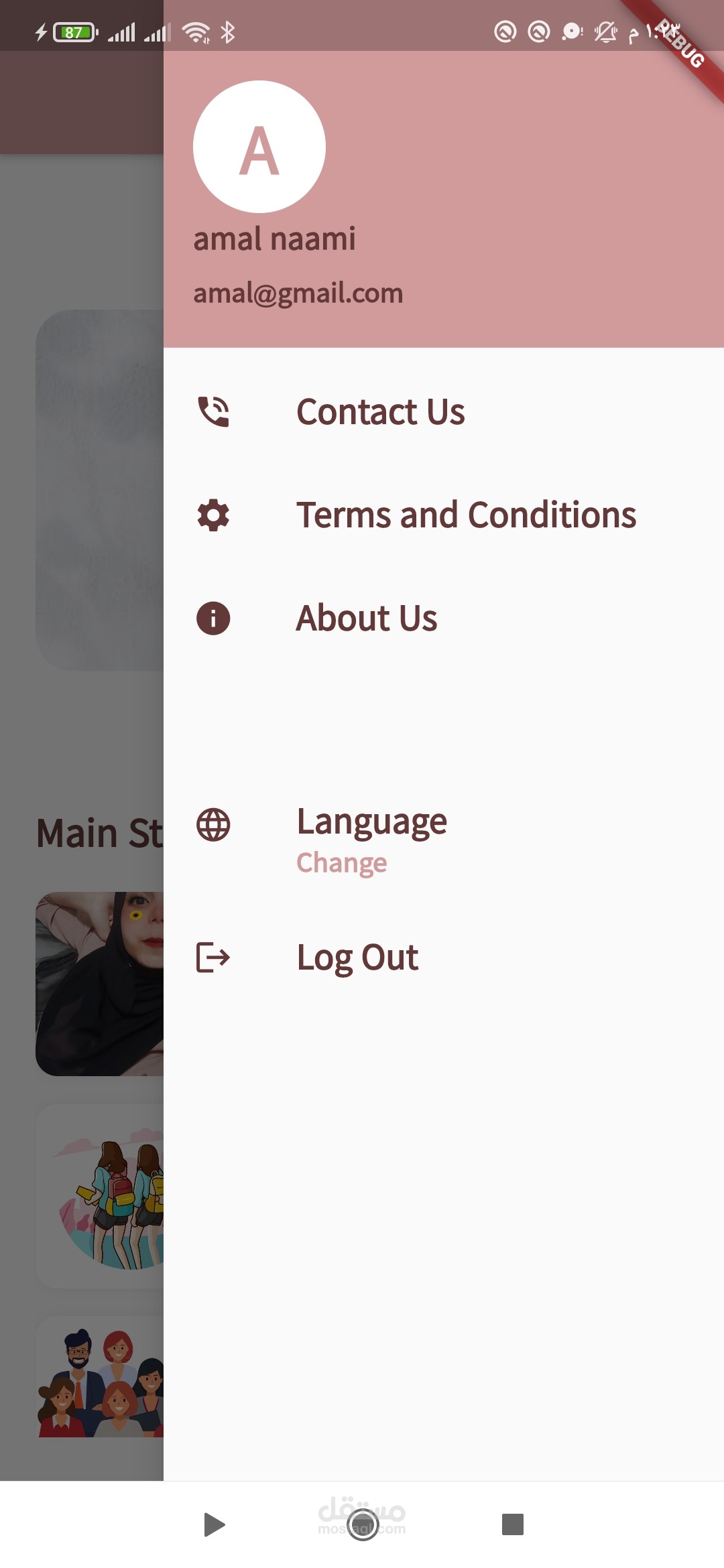Viewport: 724px width, 1568px height.
Task: Tap the Change language link
Action: point(341,863)
